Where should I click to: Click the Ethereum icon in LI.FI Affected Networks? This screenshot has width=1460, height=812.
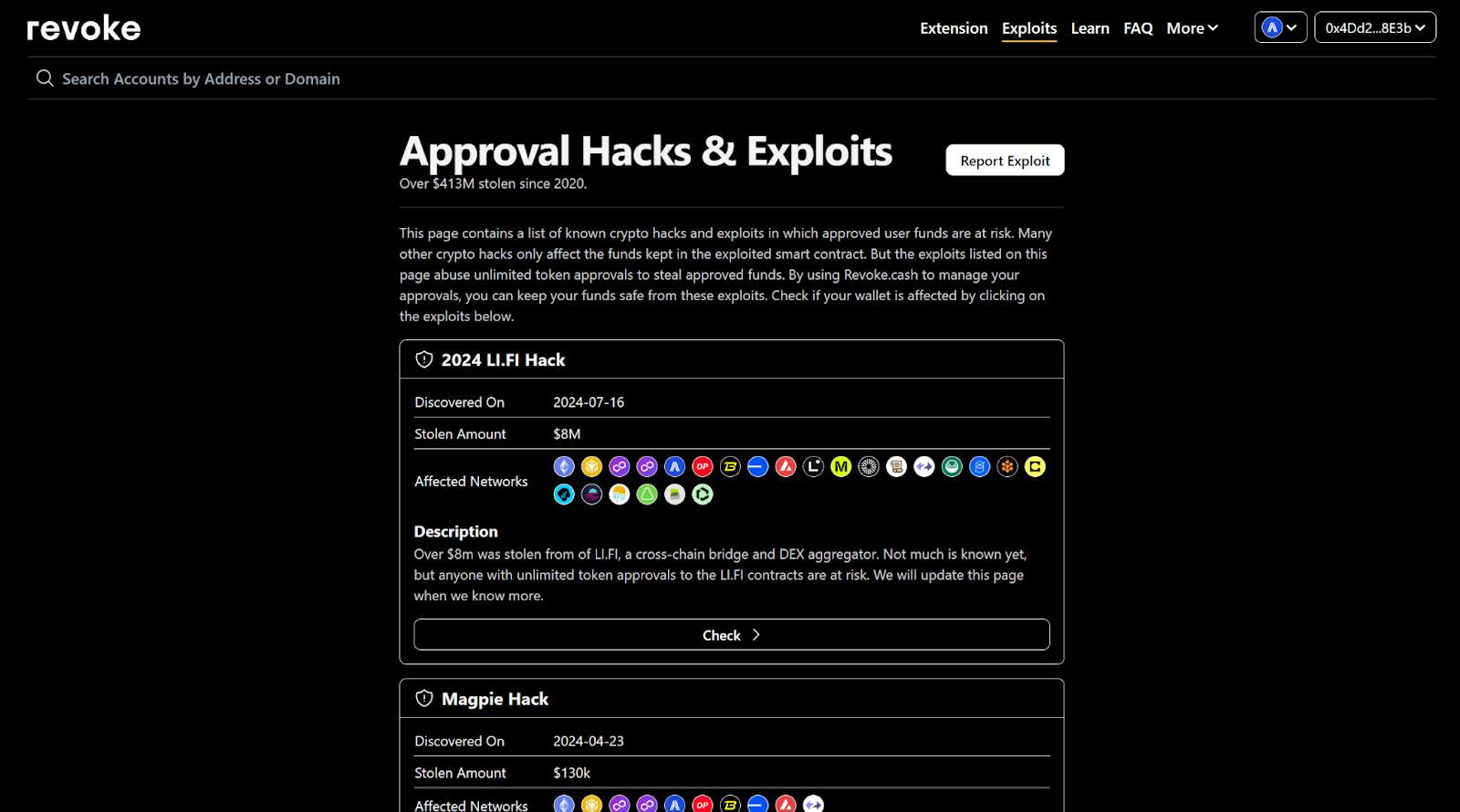pos(564,467)
